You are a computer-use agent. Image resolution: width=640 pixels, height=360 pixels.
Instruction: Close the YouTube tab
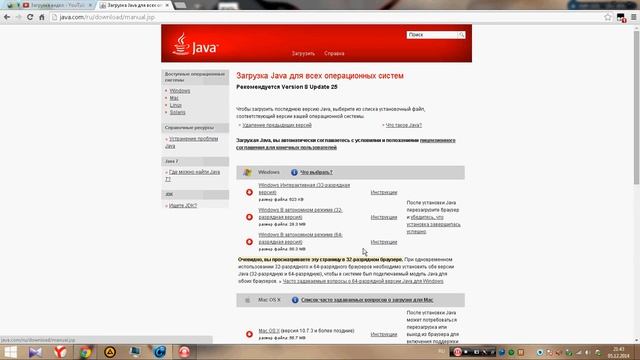pos(90,5)
